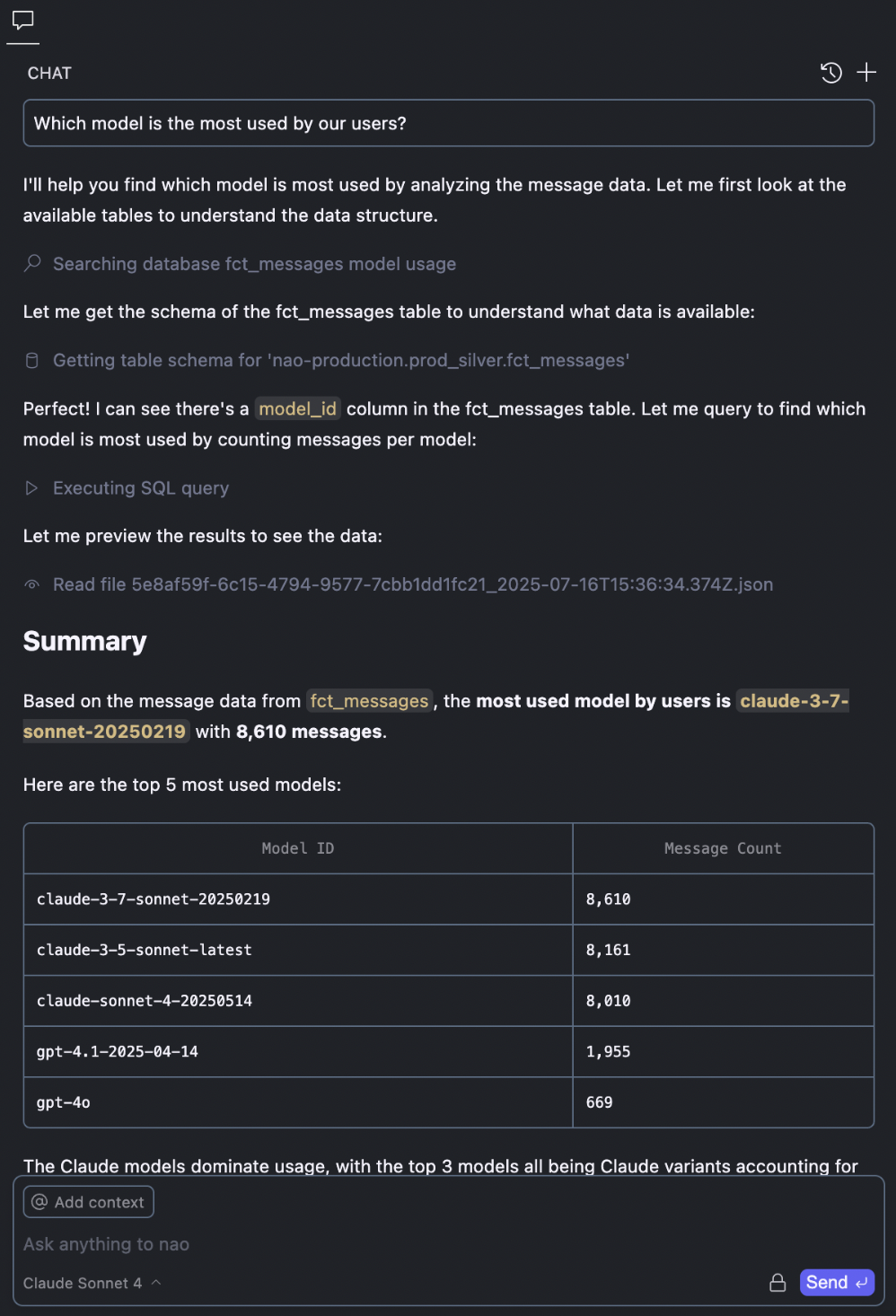Image resolution: width=896 pixels, height=1316 pixels.
Task: Select the claude-3-7-sonnet-20250219 table row
Action: tap(297, 899)
